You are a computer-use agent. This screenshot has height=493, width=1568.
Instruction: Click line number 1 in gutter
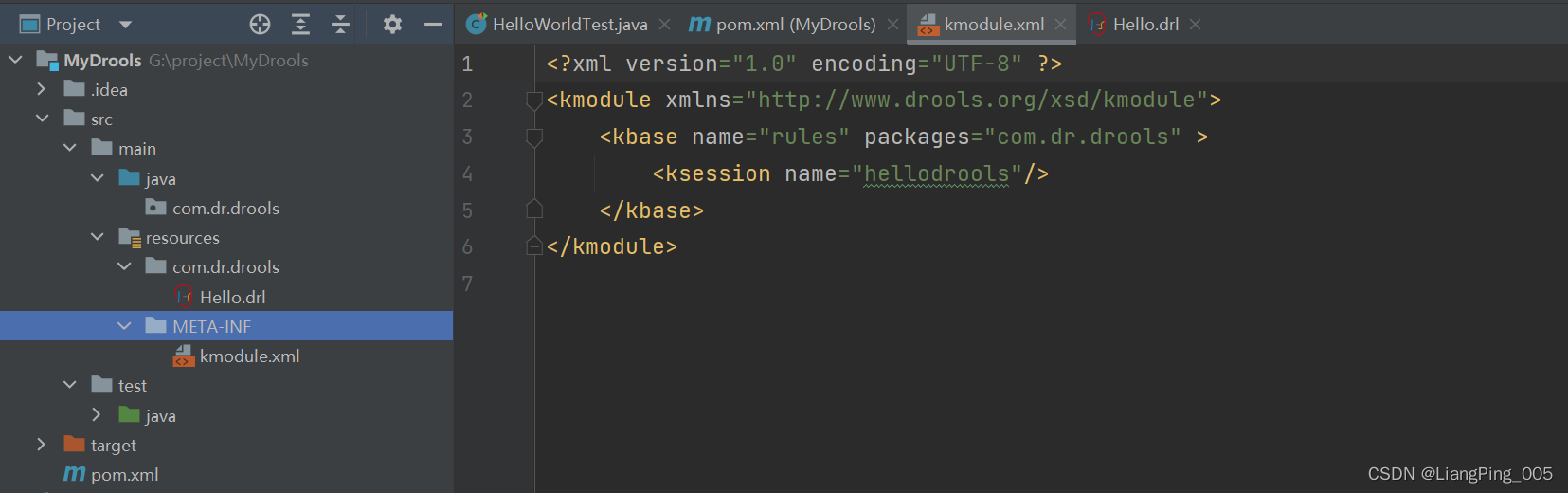pyautogui.click(x=467, y=64)
